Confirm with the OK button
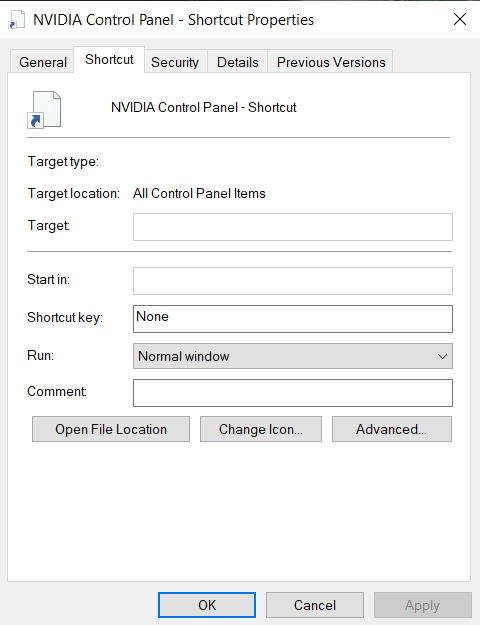The height and width of the screenshot is (625, 480). [207, 605]
